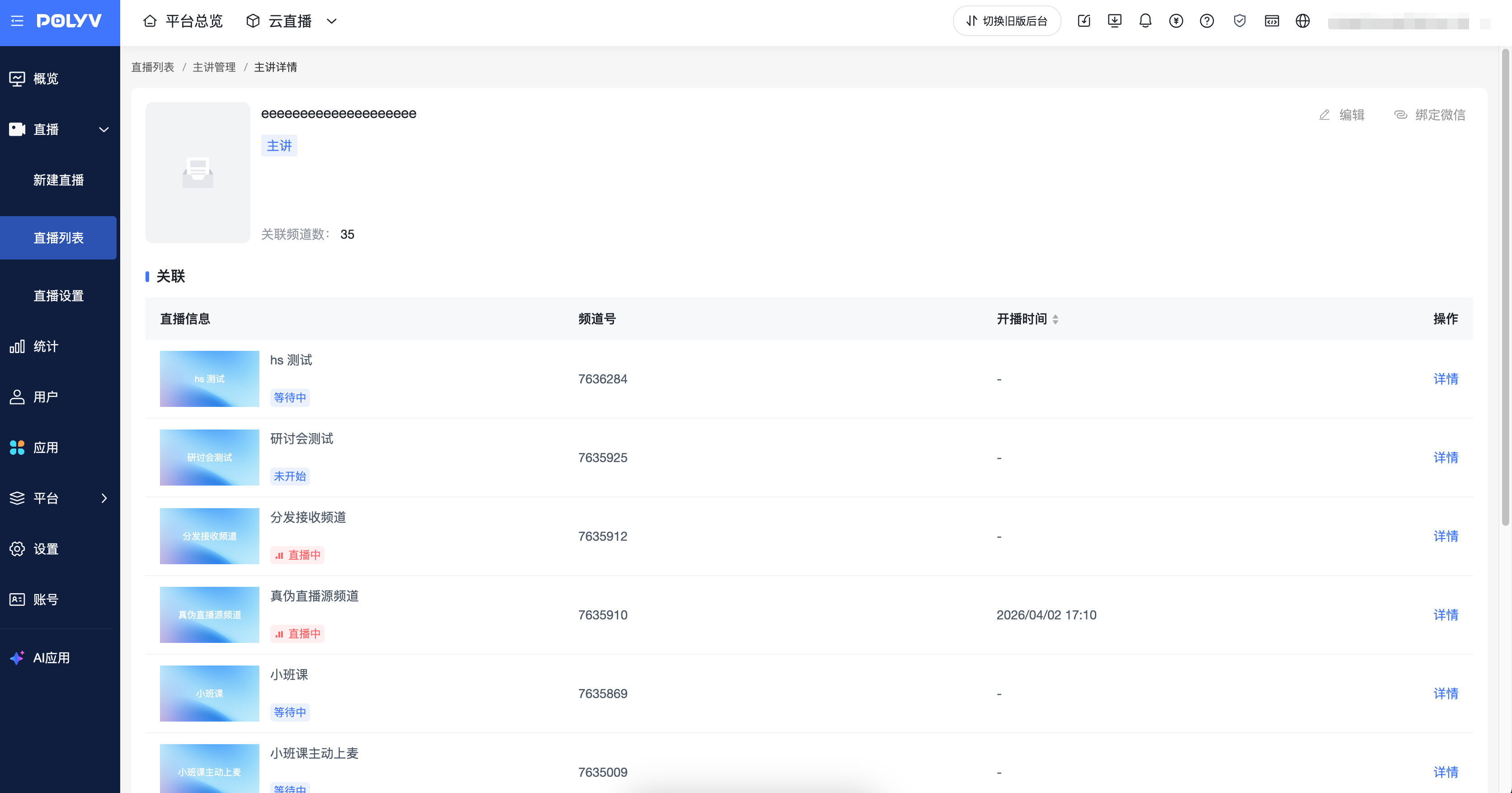Click the 直播中 tag under 真伪直播源频道
The image size is (1512, 793).
(298, 634)
